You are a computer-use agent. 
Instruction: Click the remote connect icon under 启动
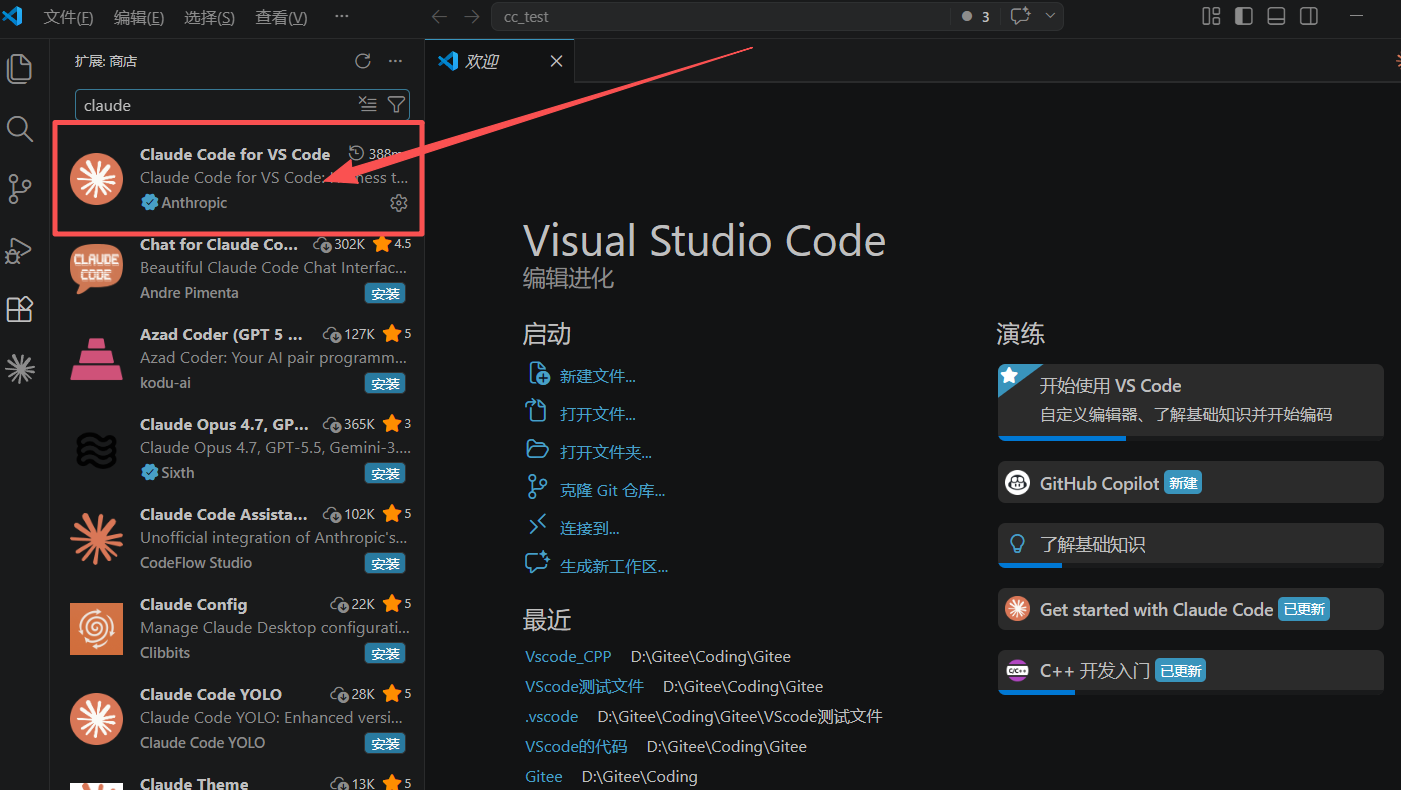[538, 525]
